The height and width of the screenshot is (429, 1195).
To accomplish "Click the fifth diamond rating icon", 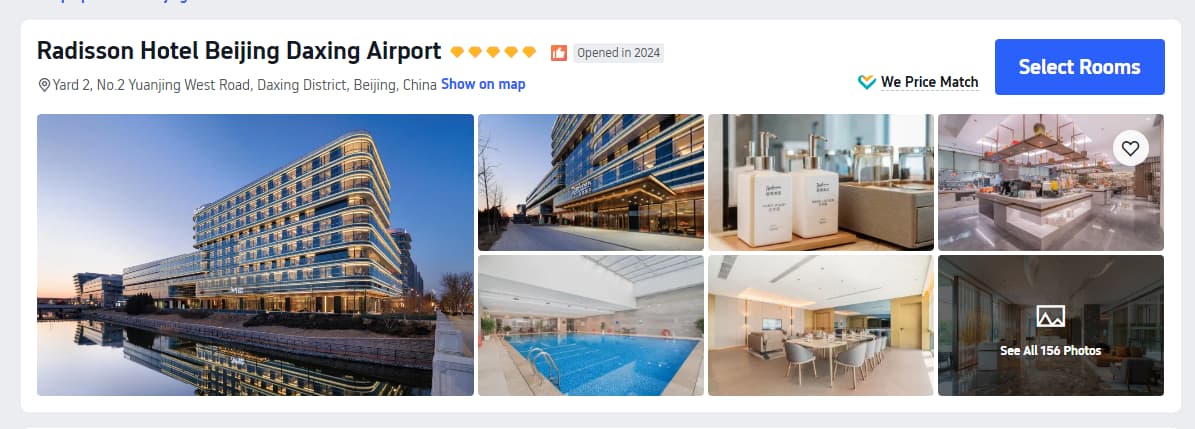I will [x=529, y=52].
